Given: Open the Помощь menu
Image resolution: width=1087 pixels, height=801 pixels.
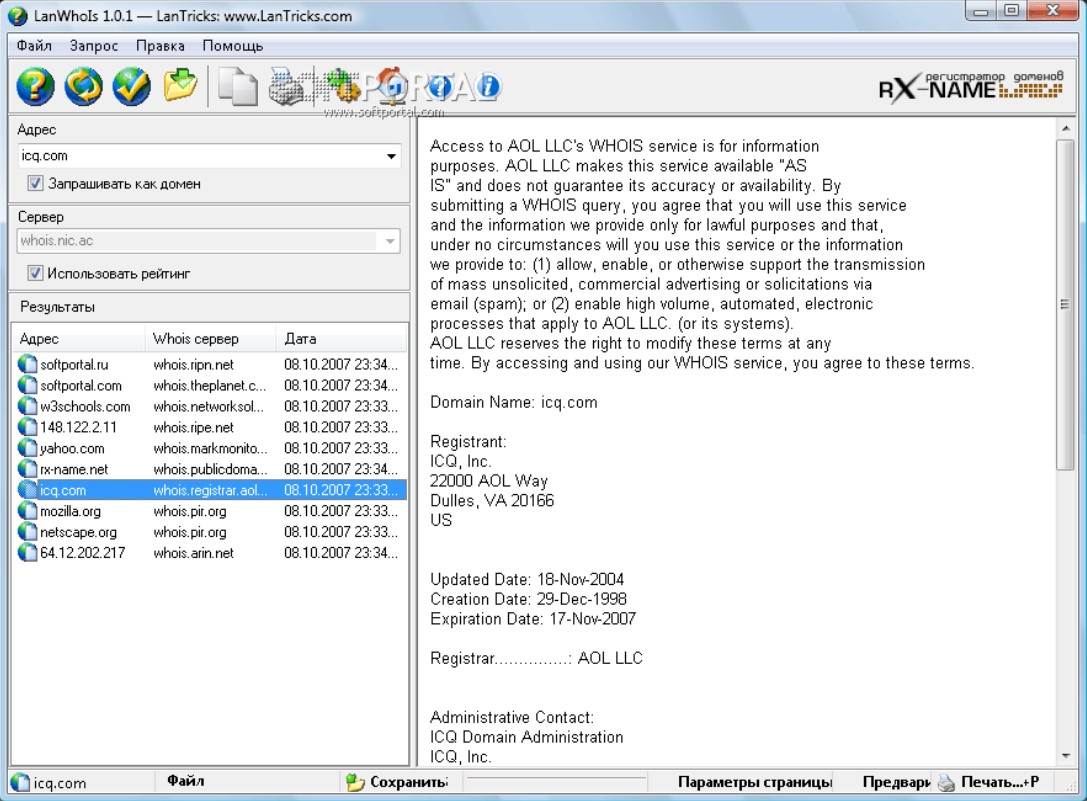Looking at the screenshot, I should coord(232,45).
